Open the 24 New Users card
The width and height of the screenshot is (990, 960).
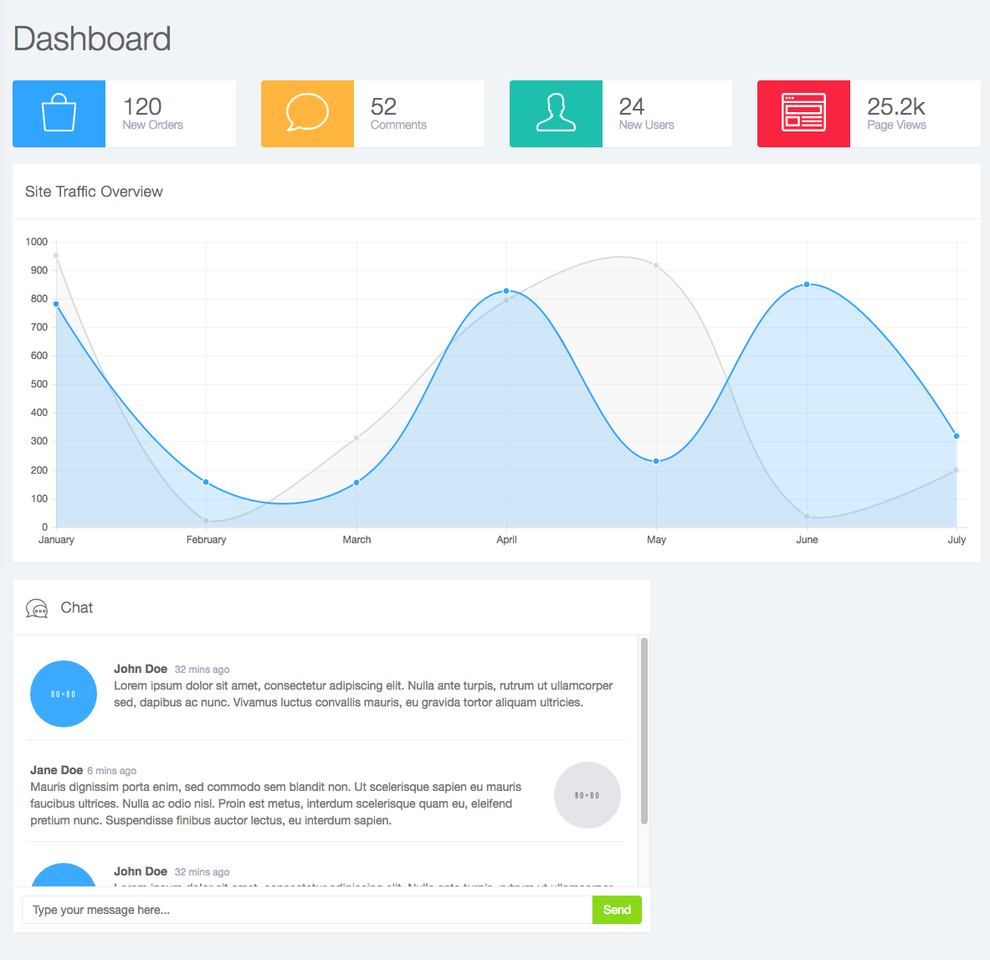[x=621, y=114]
